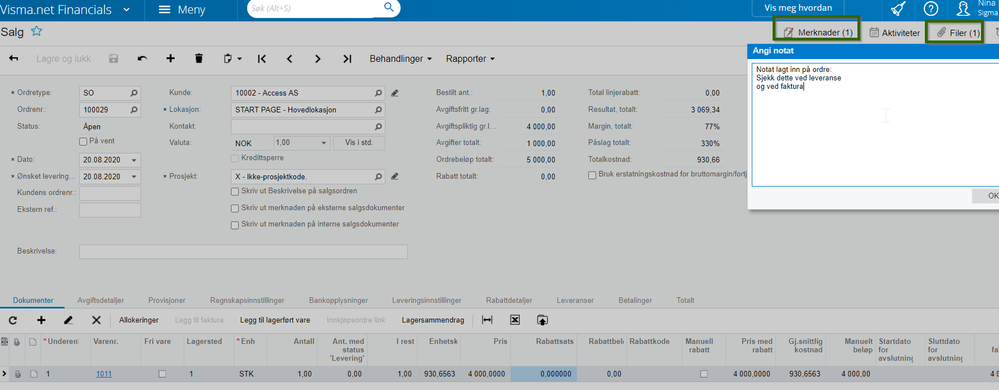Image resolution: width=999 pixels, height=390 pixels.
Task: Open the lookup in the Kontakt field
Action: [378, 127]
